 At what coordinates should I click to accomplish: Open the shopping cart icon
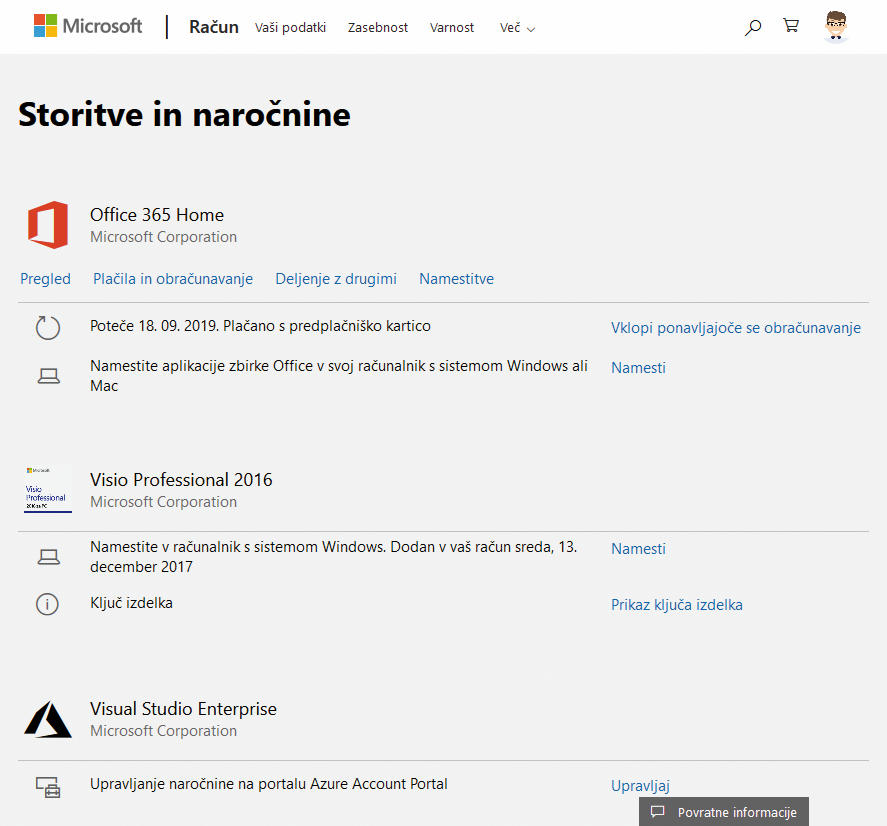point(791,25)
